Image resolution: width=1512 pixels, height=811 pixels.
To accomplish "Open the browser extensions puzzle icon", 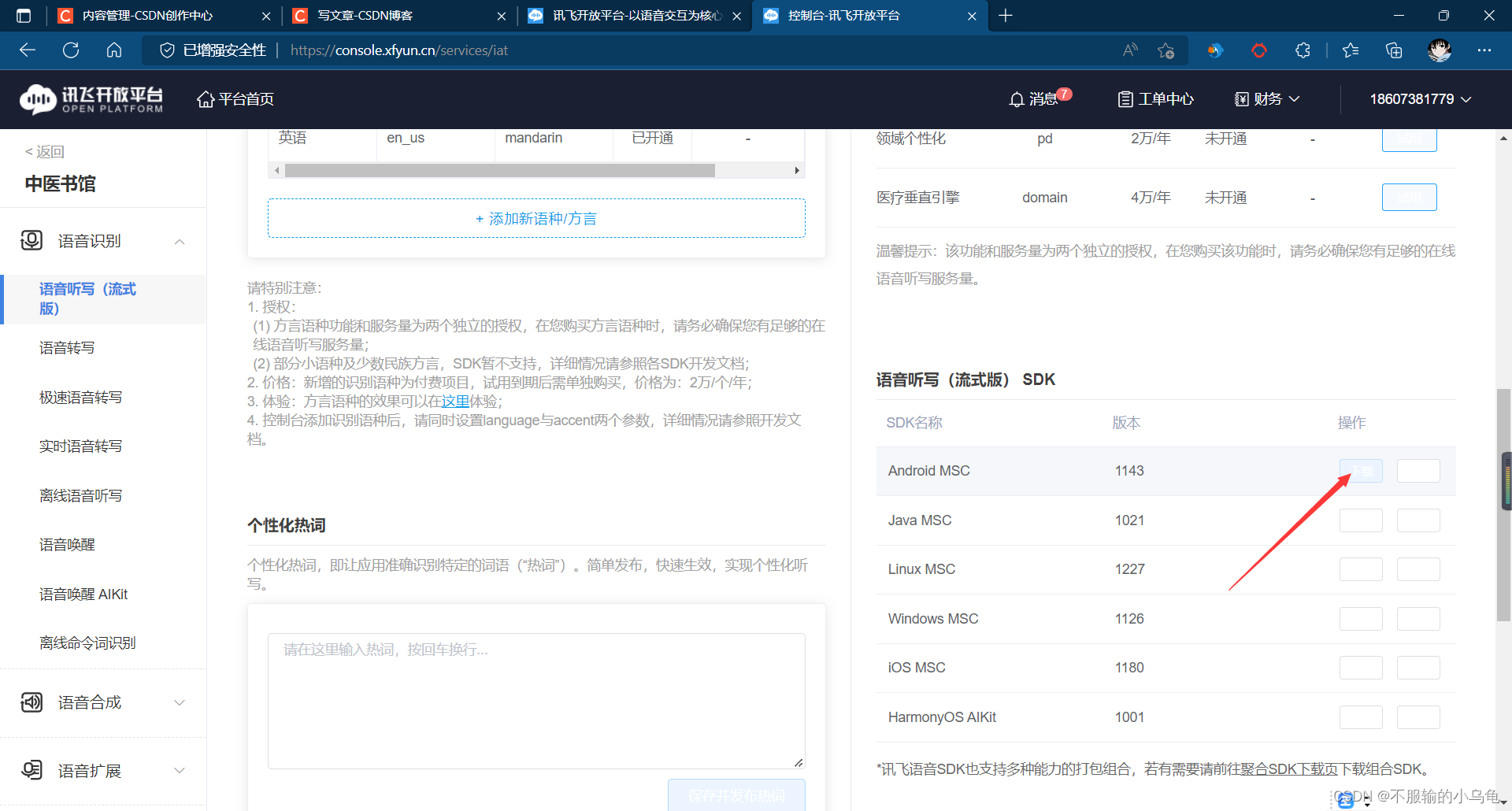I will (x=1303, y=50).
